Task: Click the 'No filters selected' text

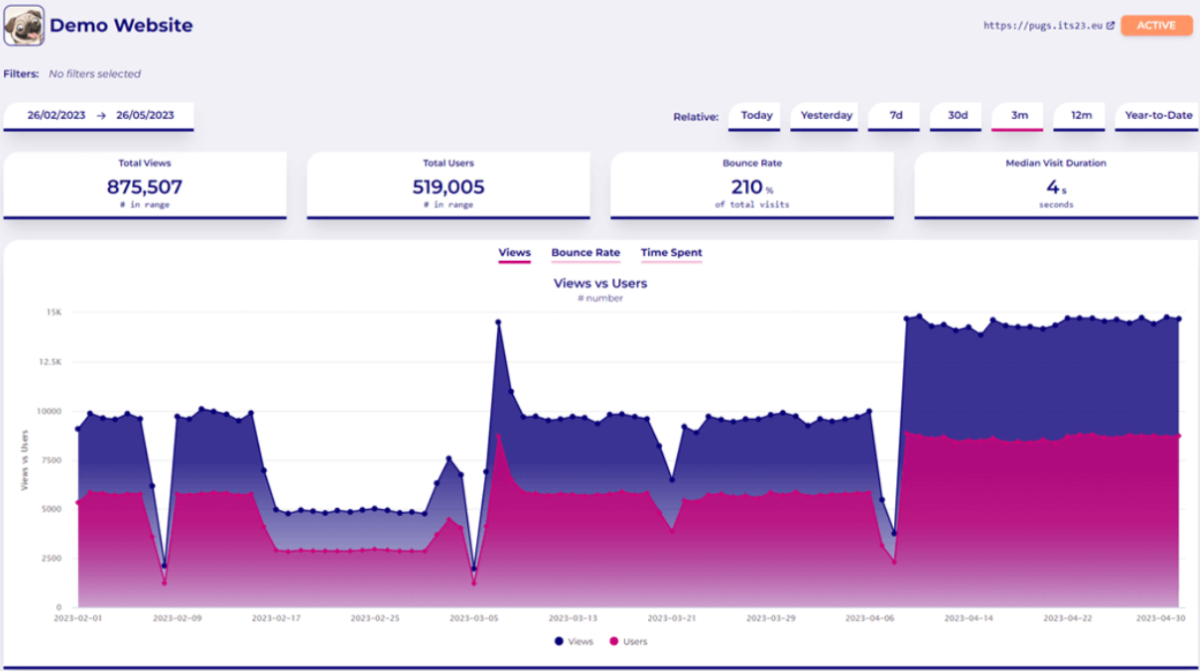Action: point(95,74)
